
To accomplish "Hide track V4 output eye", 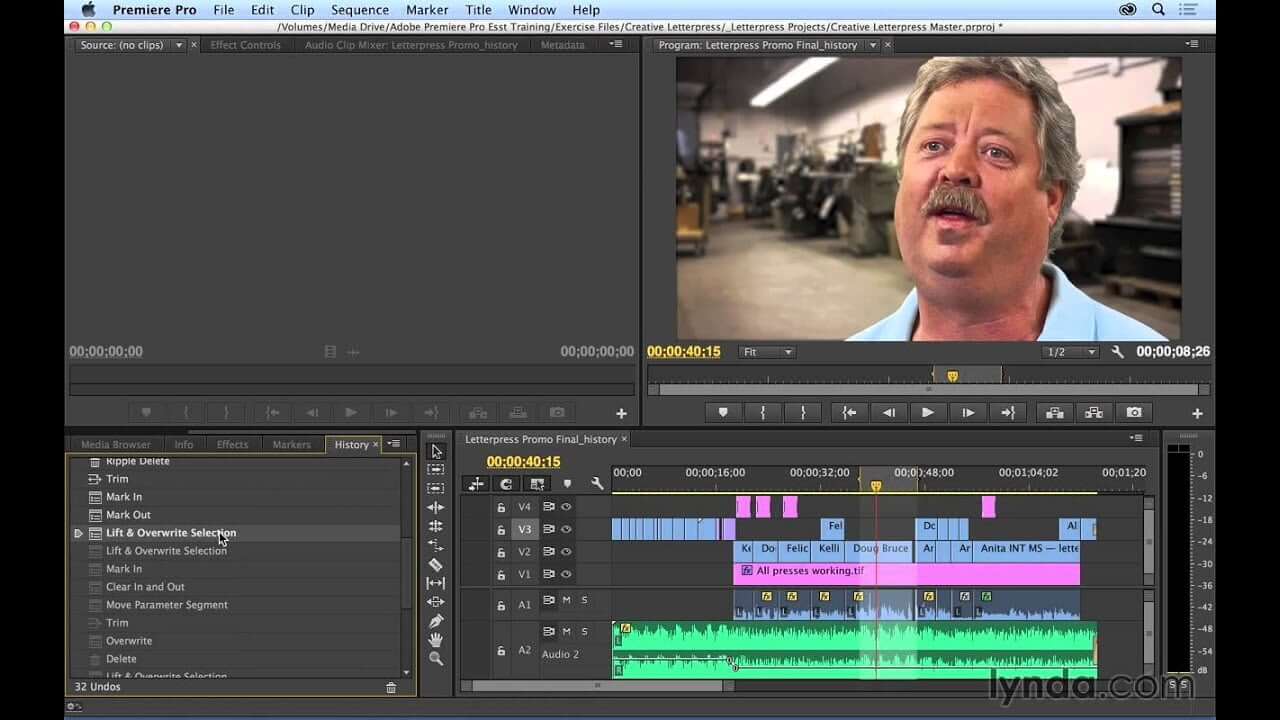I will pyautogui.click(x=566, y=507).
